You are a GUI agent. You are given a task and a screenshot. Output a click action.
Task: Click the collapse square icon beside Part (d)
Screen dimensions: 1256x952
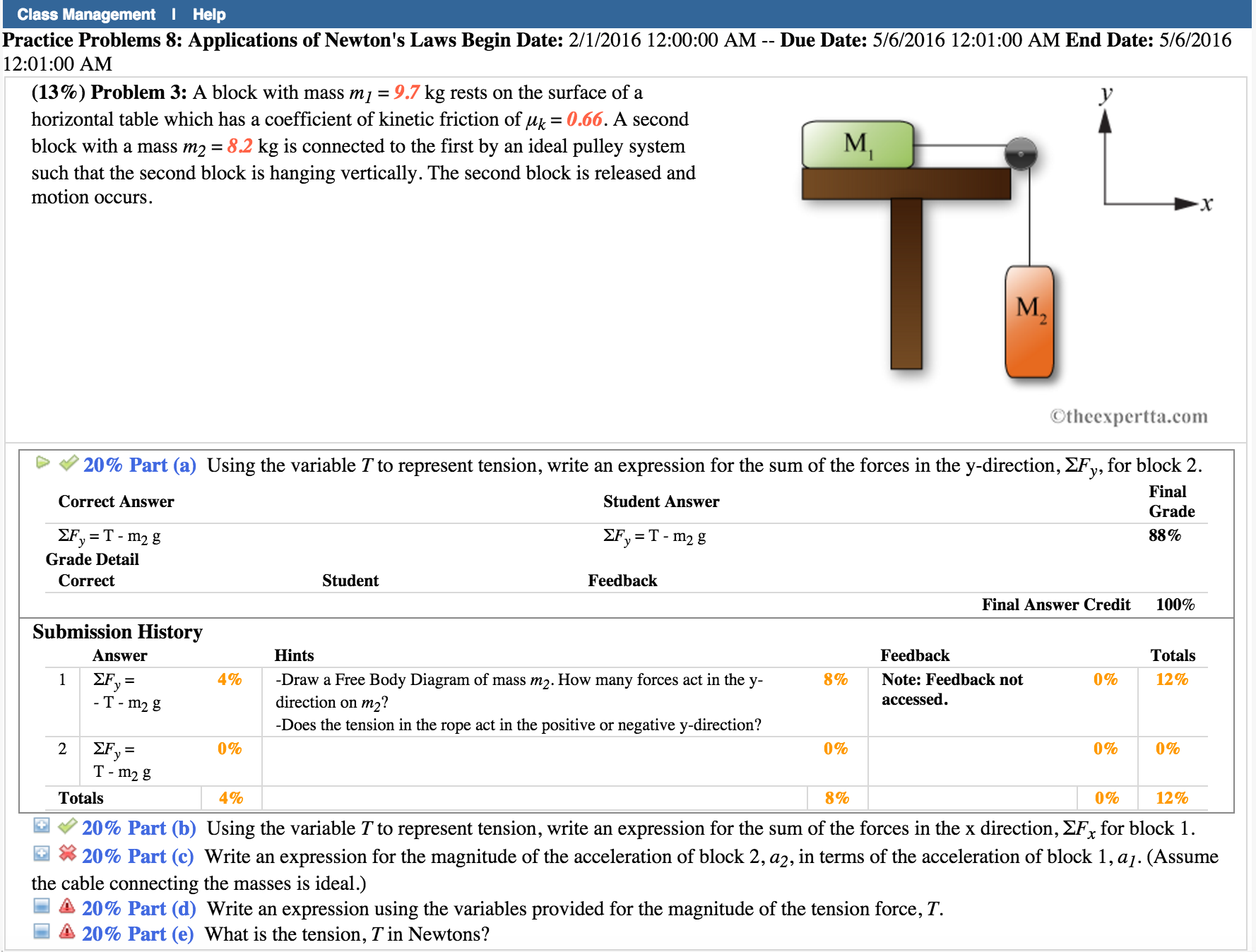[40, 908]
